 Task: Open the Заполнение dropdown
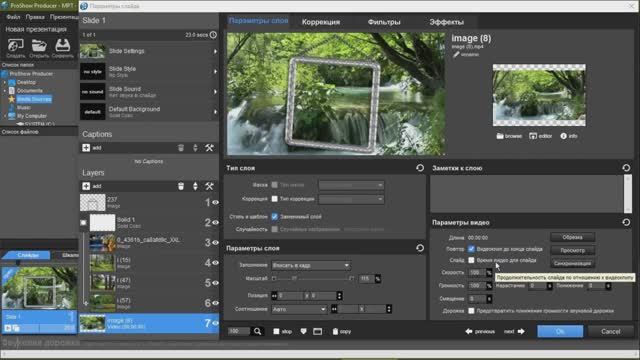point(311,265)
